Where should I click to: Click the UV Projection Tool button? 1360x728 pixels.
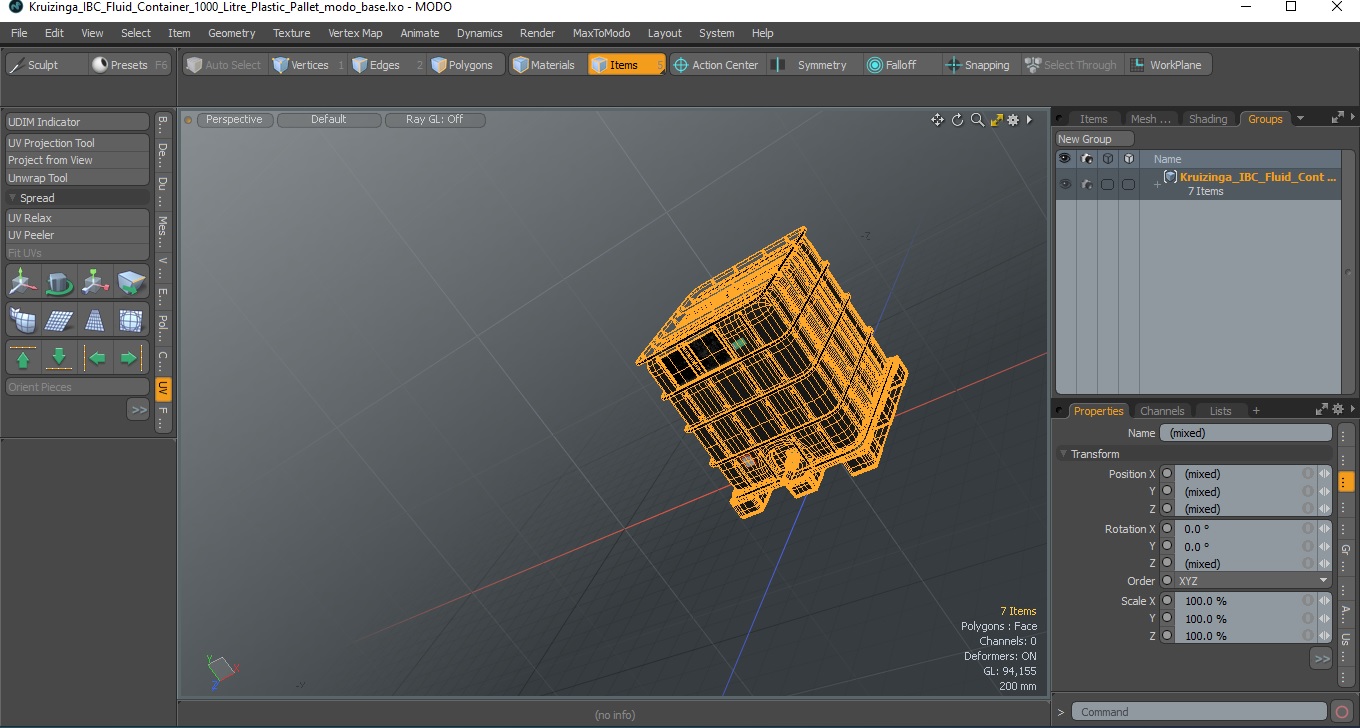tap(77, 143)
